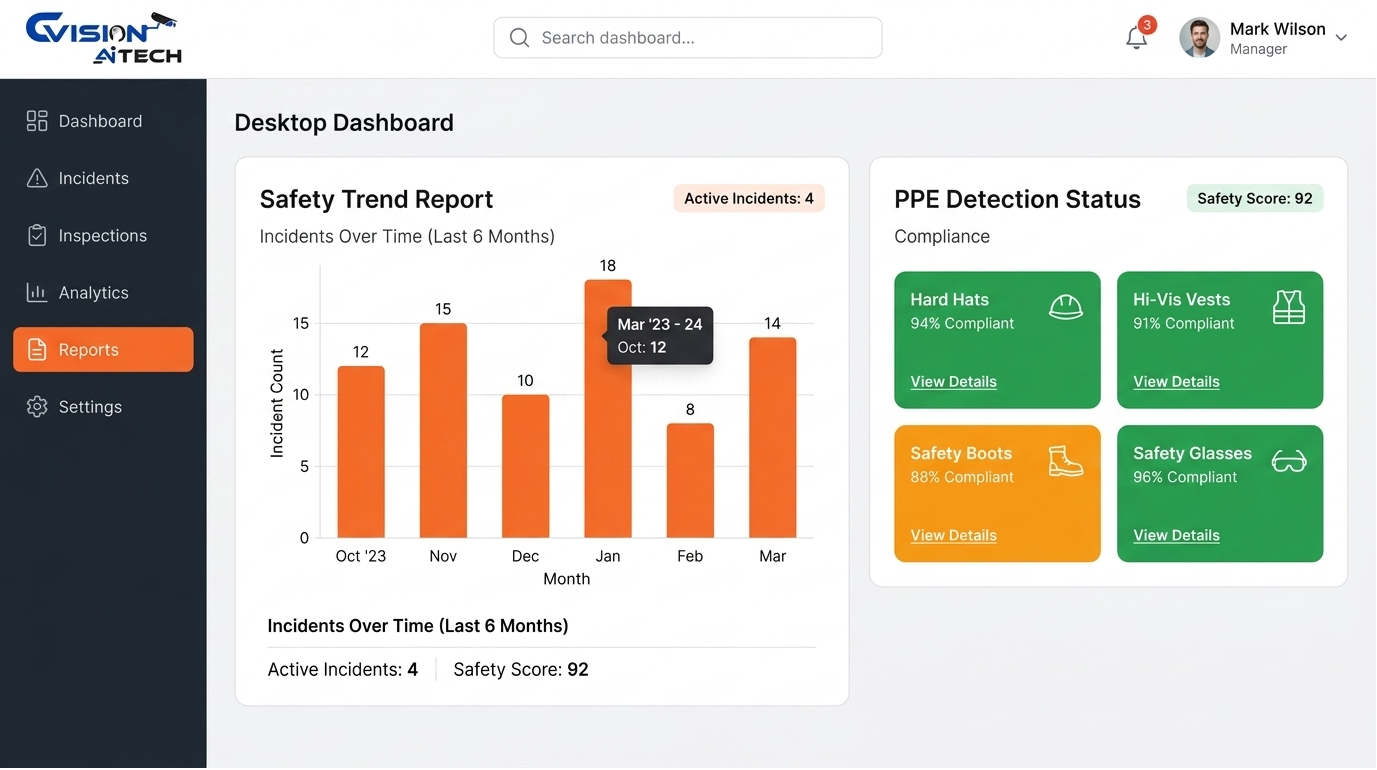Click the 96% Compliant text
This screenshot has height=770, width=1377.
[1185, 478]
